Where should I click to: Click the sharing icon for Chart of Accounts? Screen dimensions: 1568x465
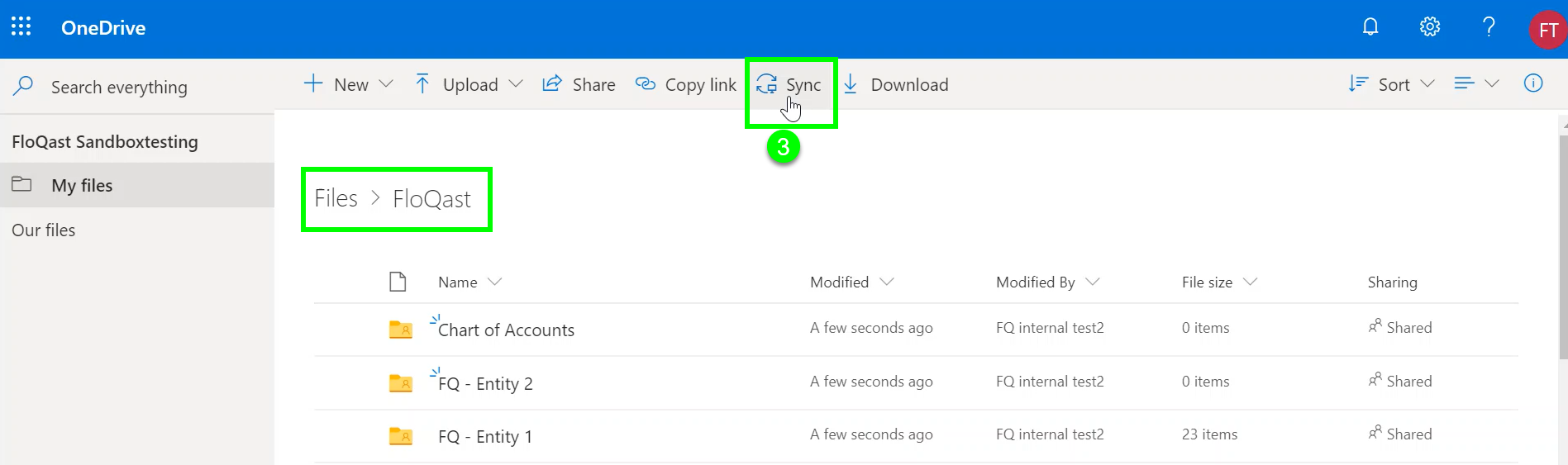point(1375,325)
